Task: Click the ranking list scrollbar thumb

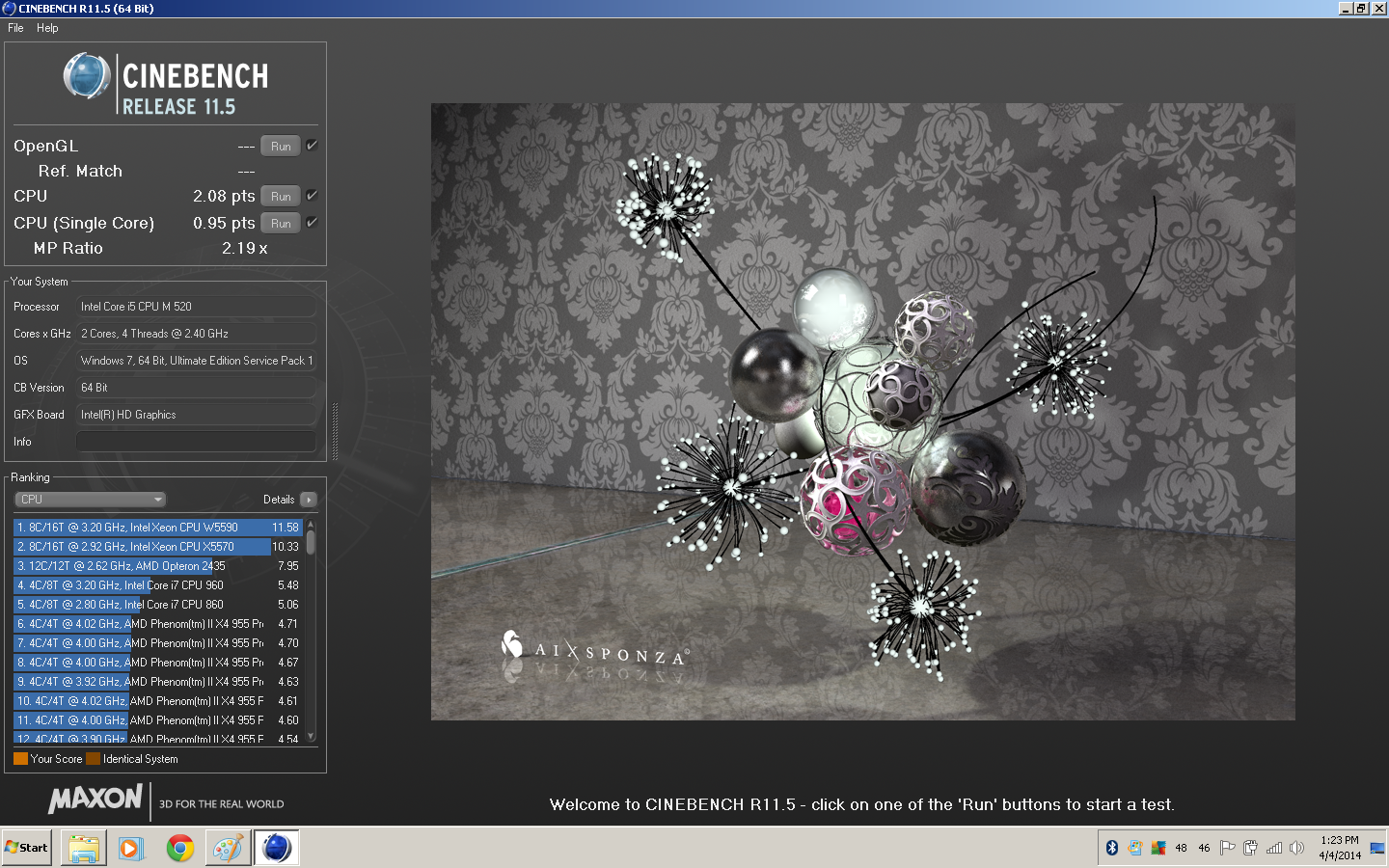Action: 311,542
